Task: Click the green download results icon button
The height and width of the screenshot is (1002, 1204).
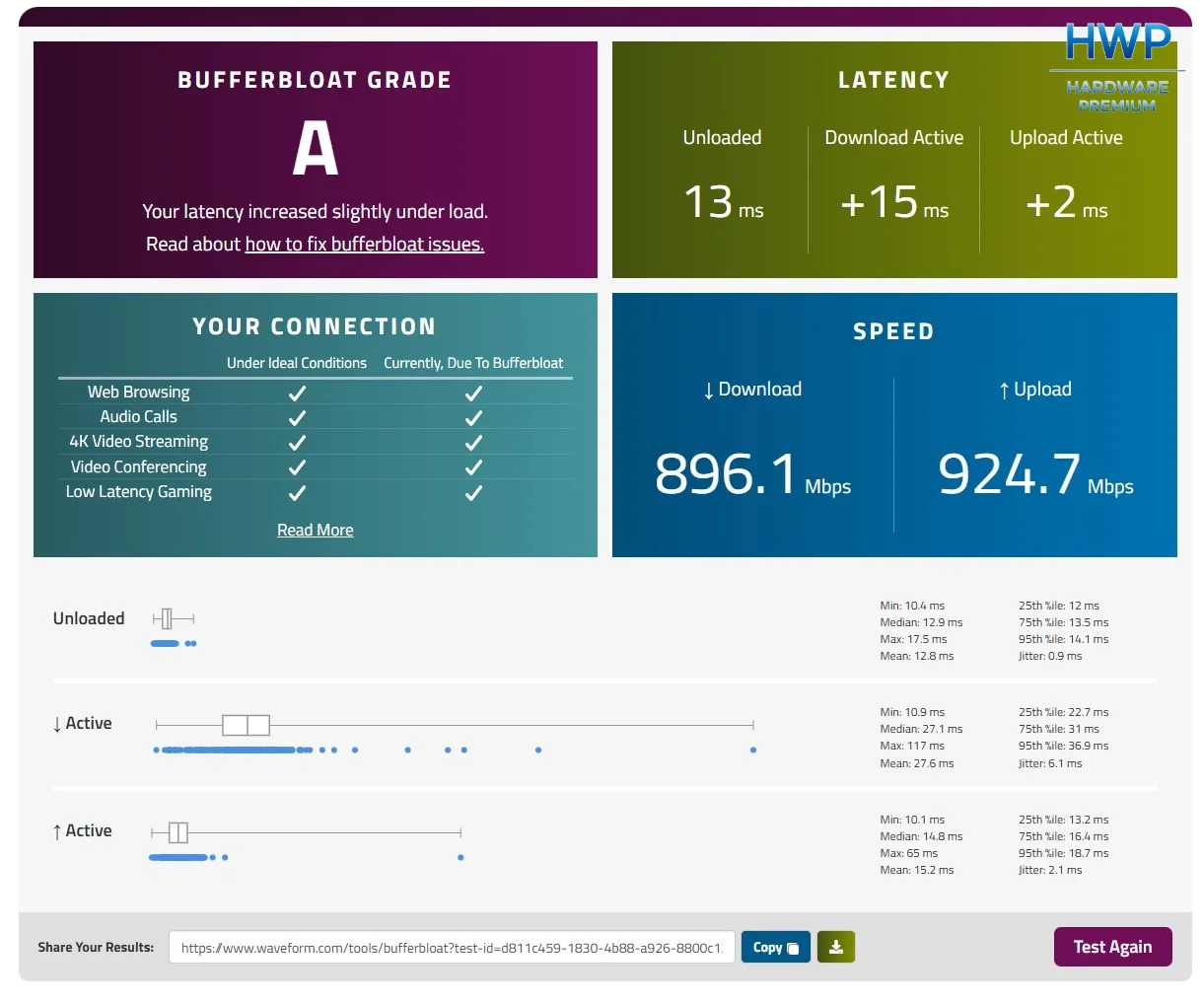Action: (835, 947)
